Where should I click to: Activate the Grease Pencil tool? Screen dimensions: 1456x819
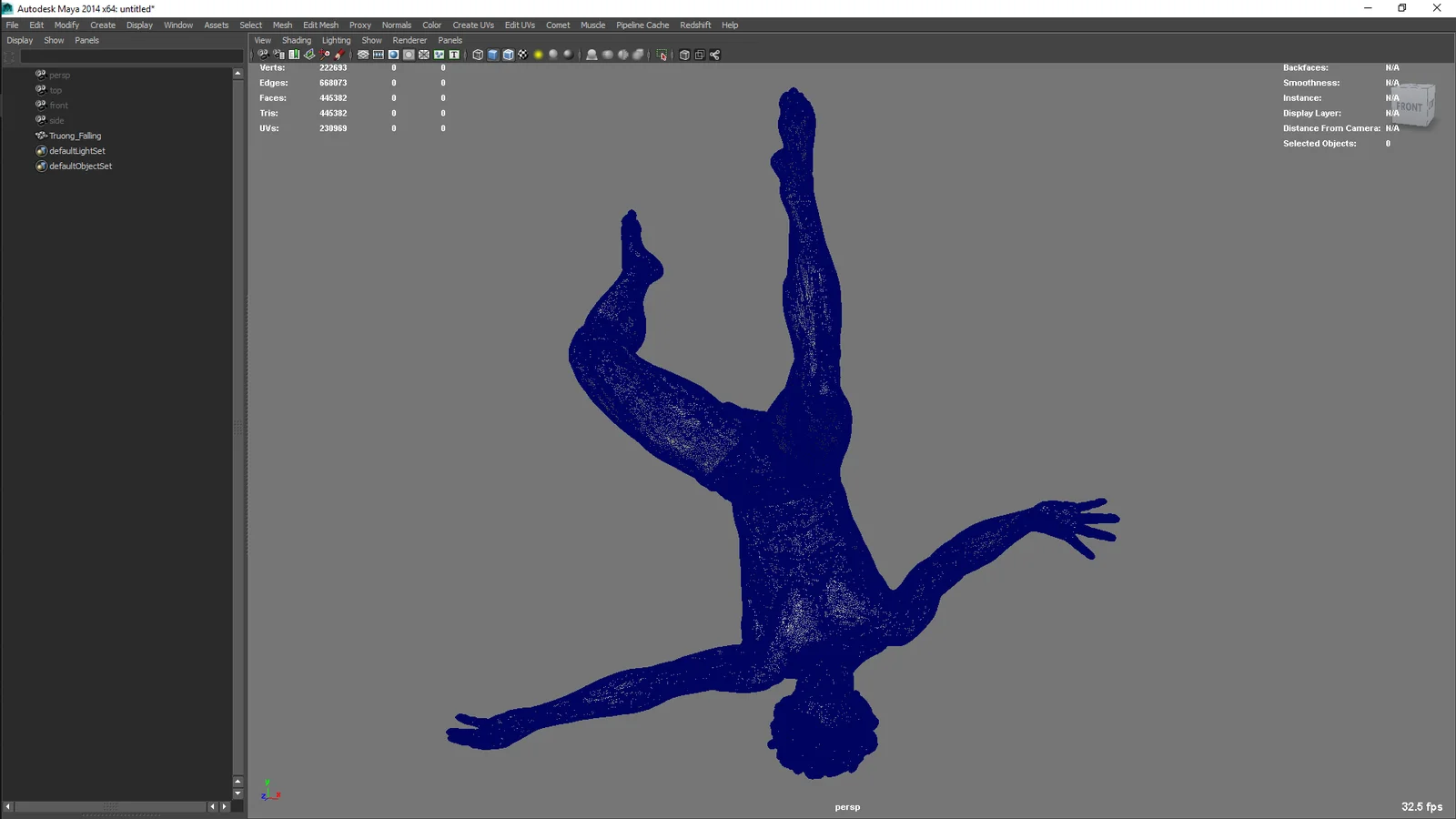[x=340, y=55]
